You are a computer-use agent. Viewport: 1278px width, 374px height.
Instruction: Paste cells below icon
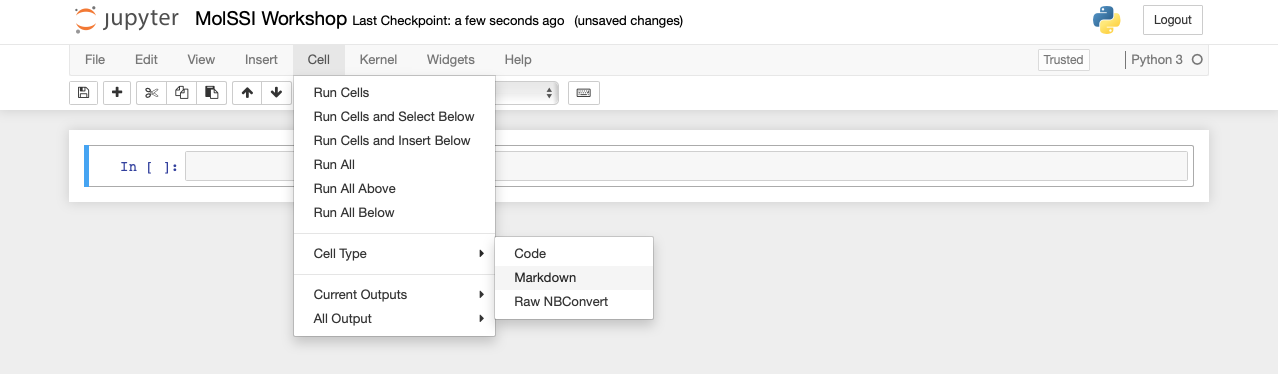[x=211, y=93]
